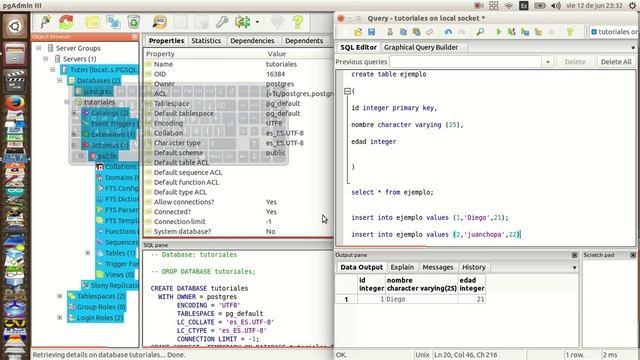
Task: Open the Statistics tab
Action: [206, 41]
